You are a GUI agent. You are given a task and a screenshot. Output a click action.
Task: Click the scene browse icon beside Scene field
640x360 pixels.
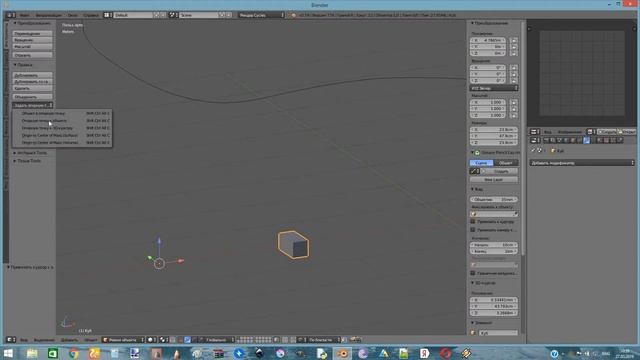[x=173, y=15]
